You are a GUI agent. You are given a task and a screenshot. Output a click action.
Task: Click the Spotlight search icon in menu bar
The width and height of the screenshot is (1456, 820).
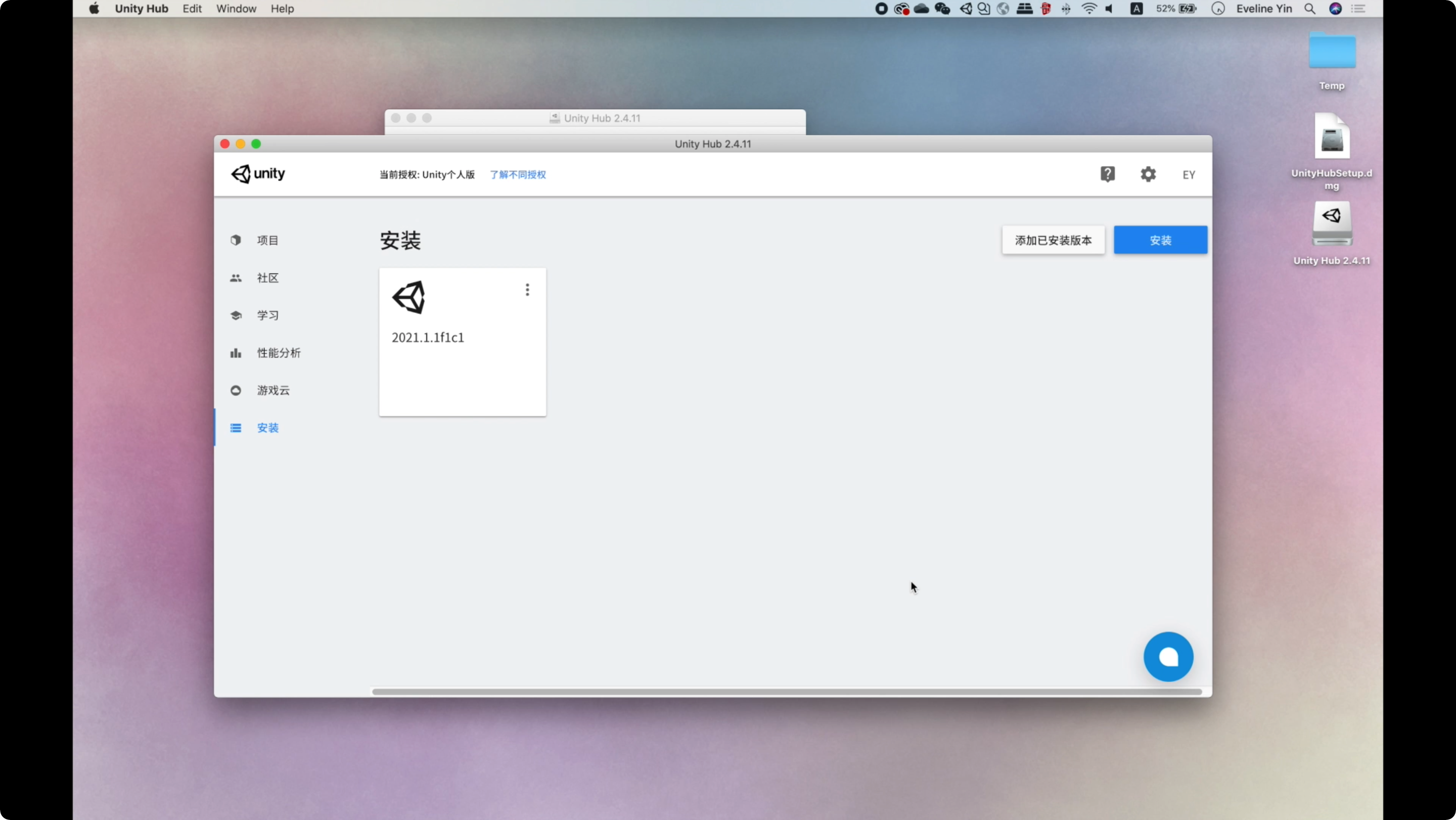(x=1309, y=9)
